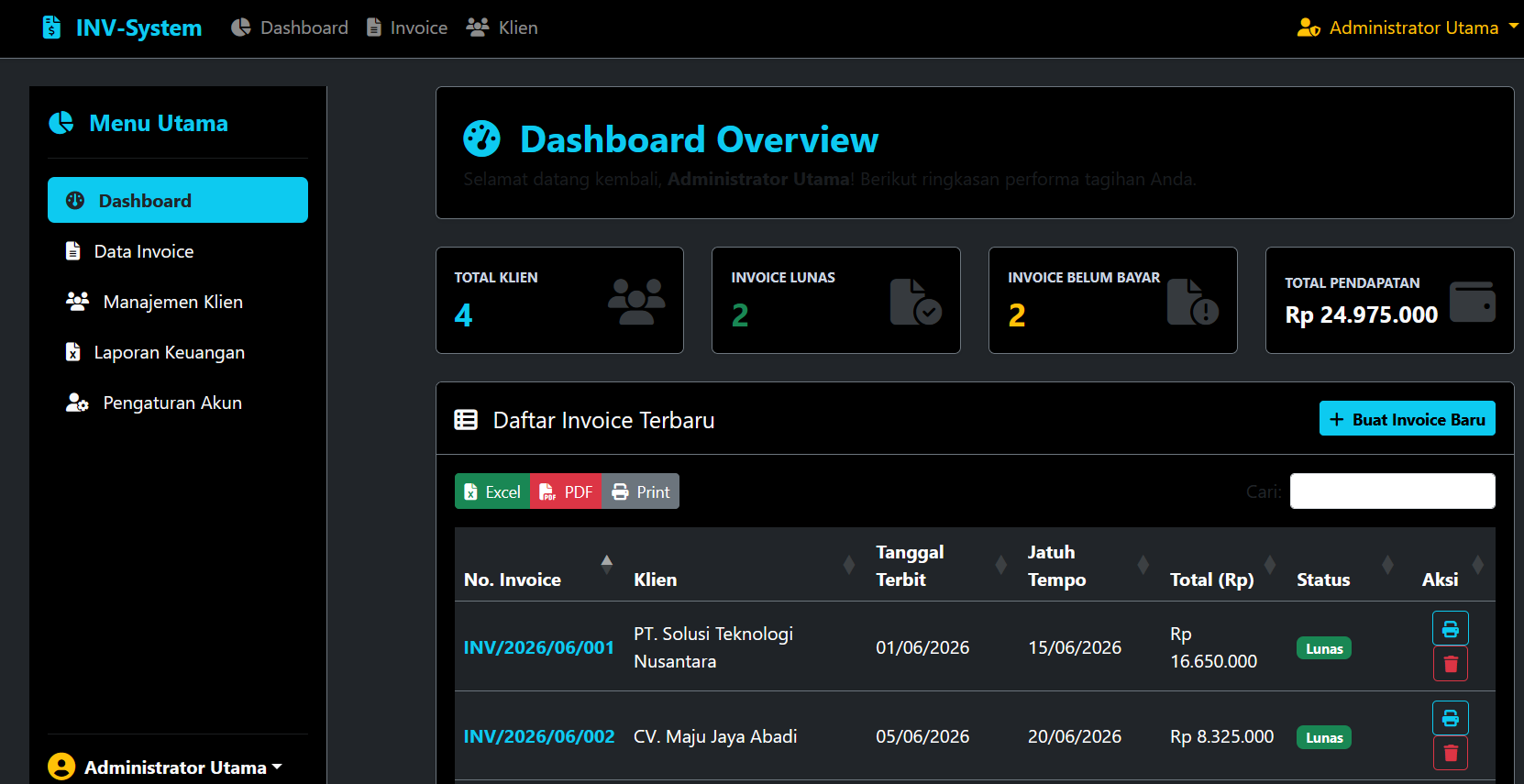Click the Dashboard Overview gauge icon
Viewport: 1524px width, 784px height.
click(482, 139)
